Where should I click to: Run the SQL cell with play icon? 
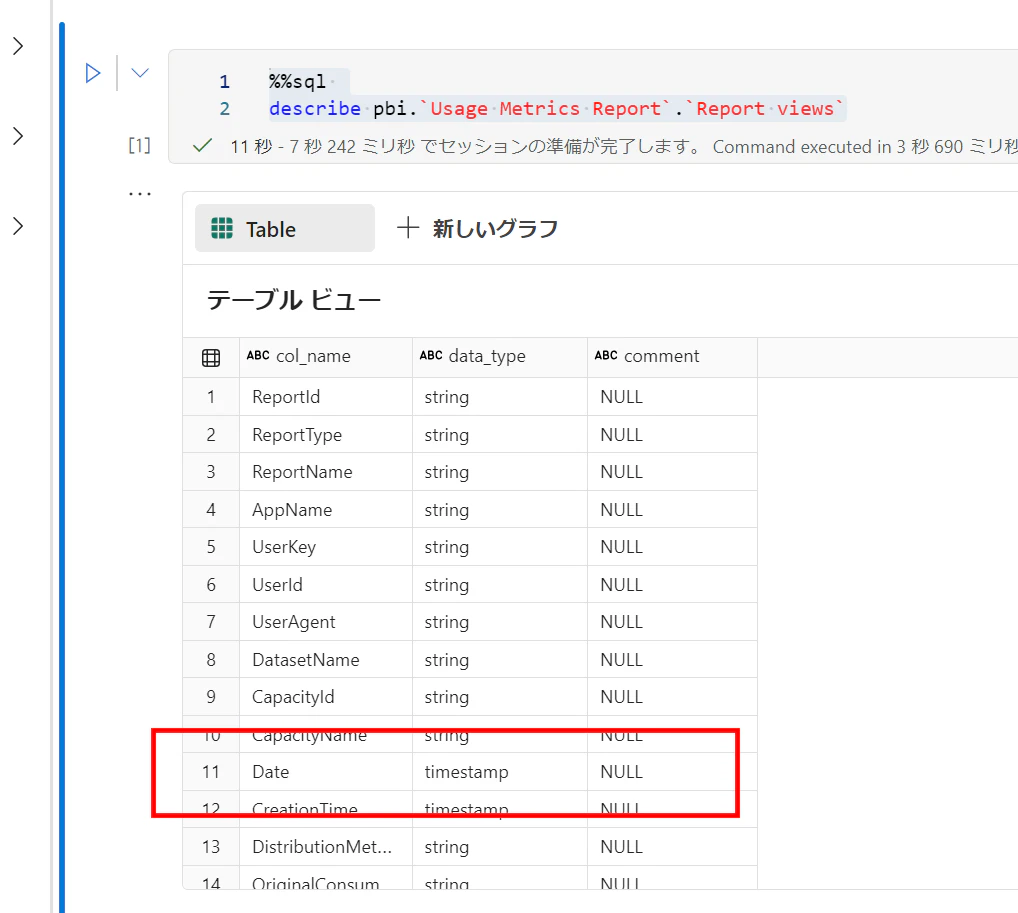93,73
